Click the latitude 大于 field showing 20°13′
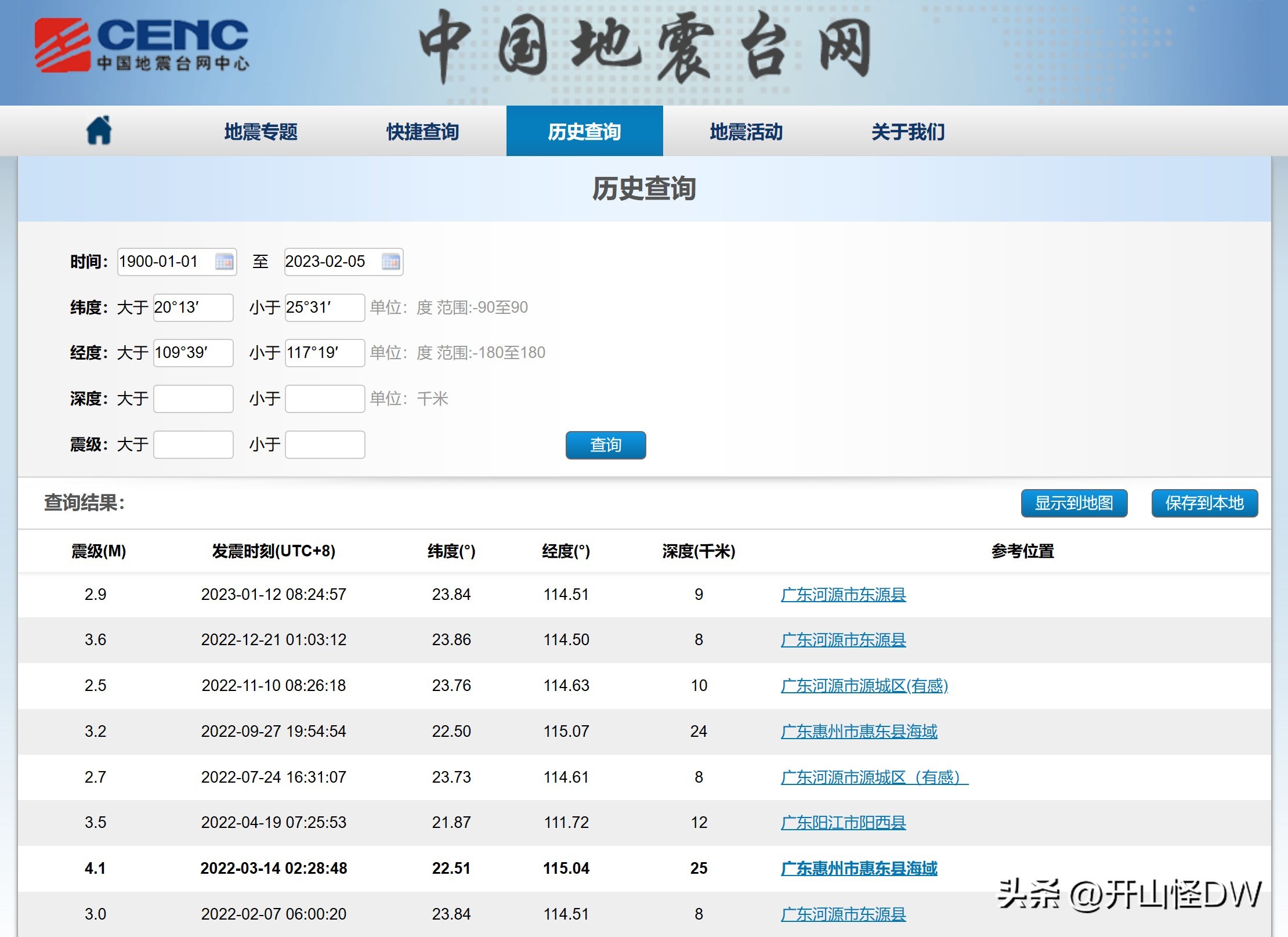This screenshot has width=1288, height=937. [193, 307]
